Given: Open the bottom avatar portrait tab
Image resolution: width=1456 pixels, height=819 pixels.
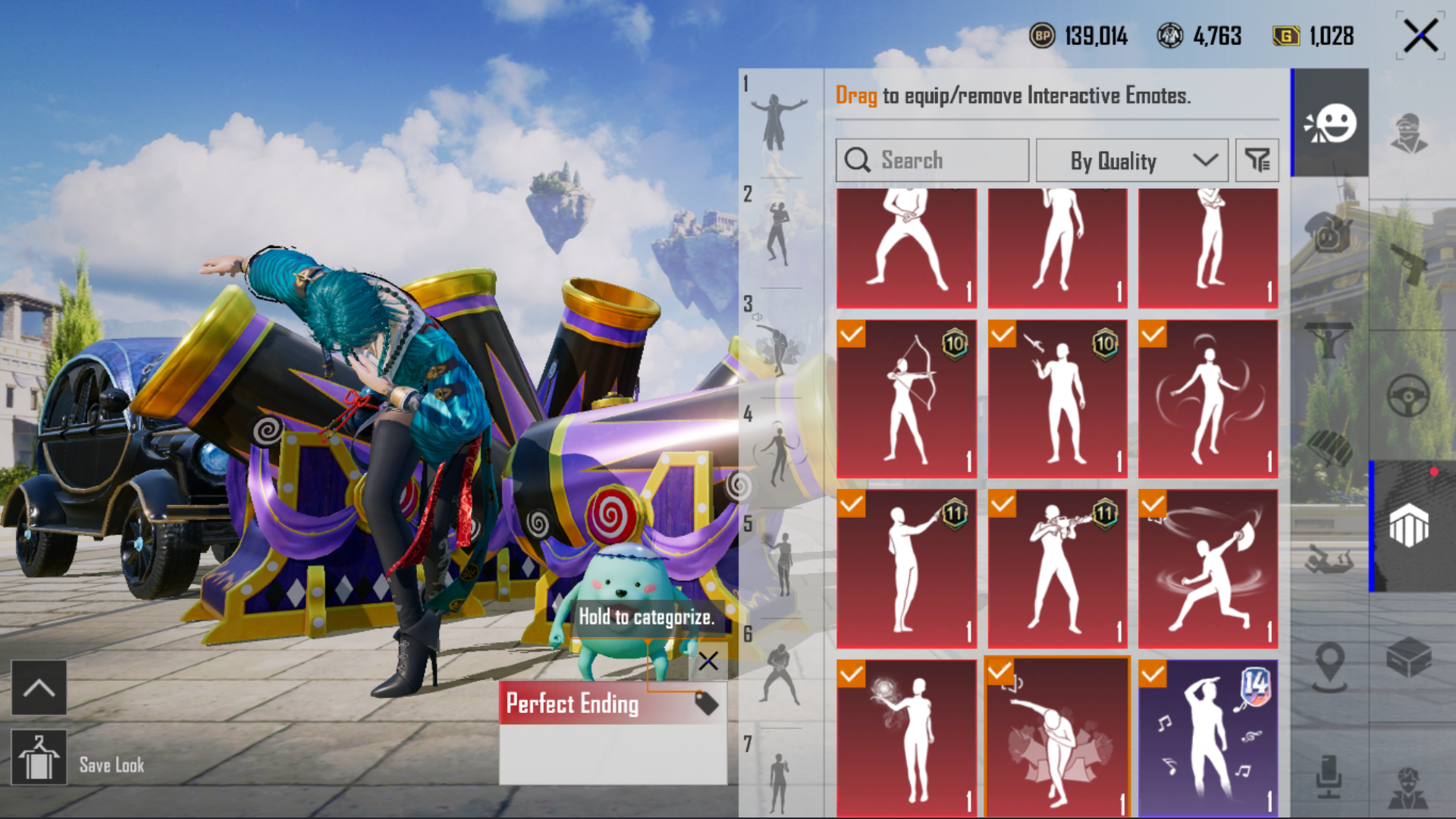Looking at the screenshot, I should [1409, 789].
